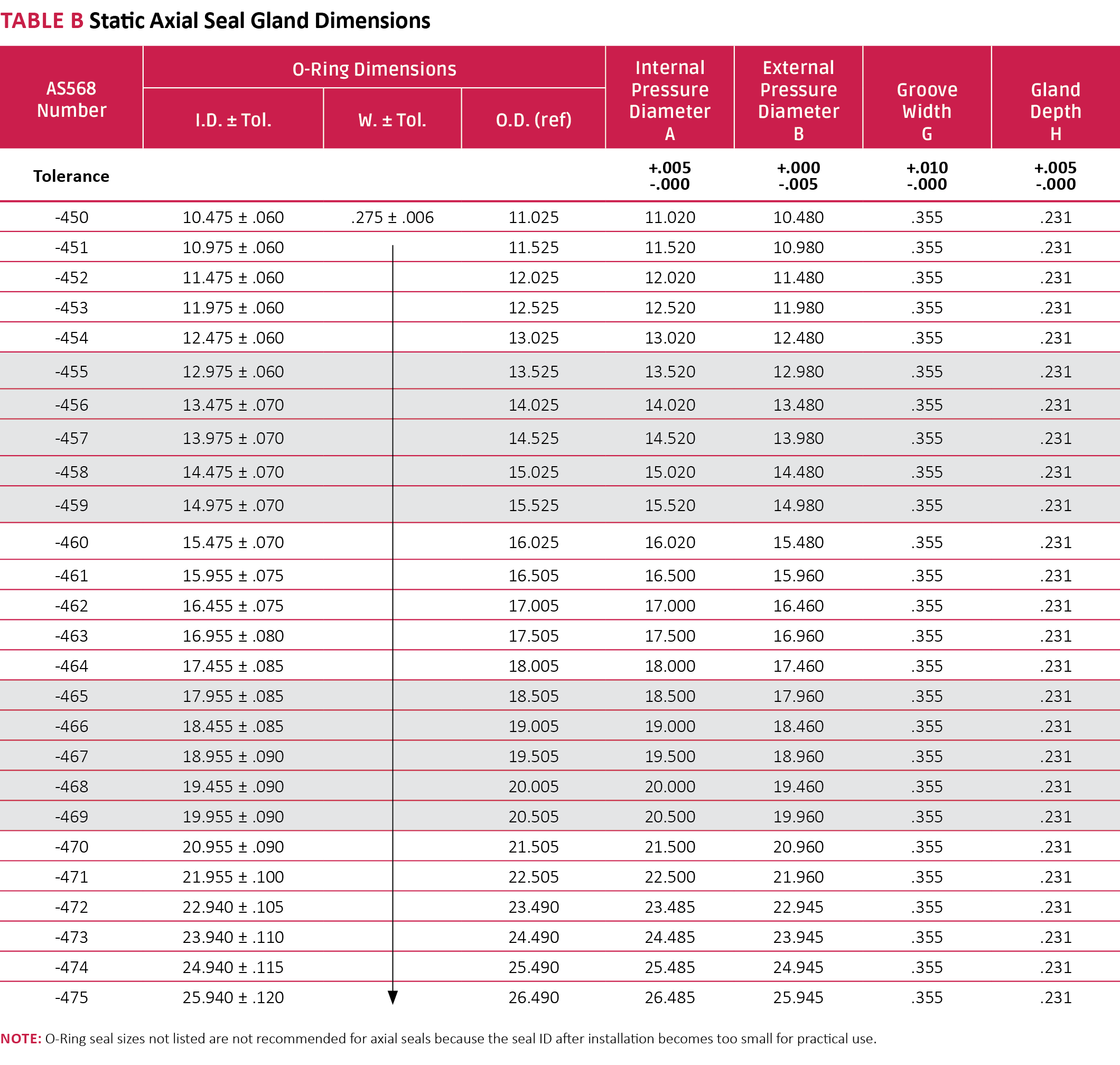Click the O.D. (ref) column header

(534, 120)
